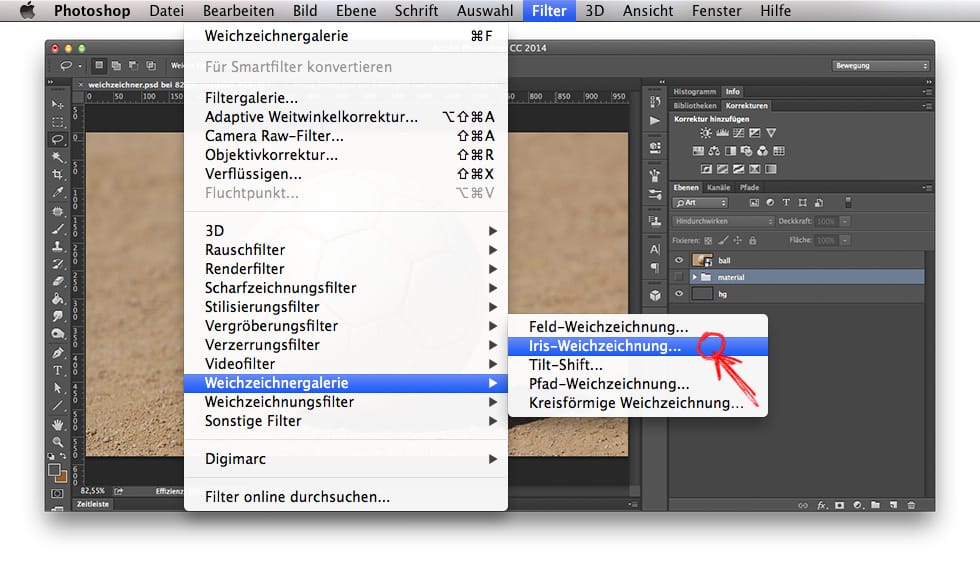Open the Fläche fill slider arrow
Viewport: 980px width, 585px height.
coord(845,240)
